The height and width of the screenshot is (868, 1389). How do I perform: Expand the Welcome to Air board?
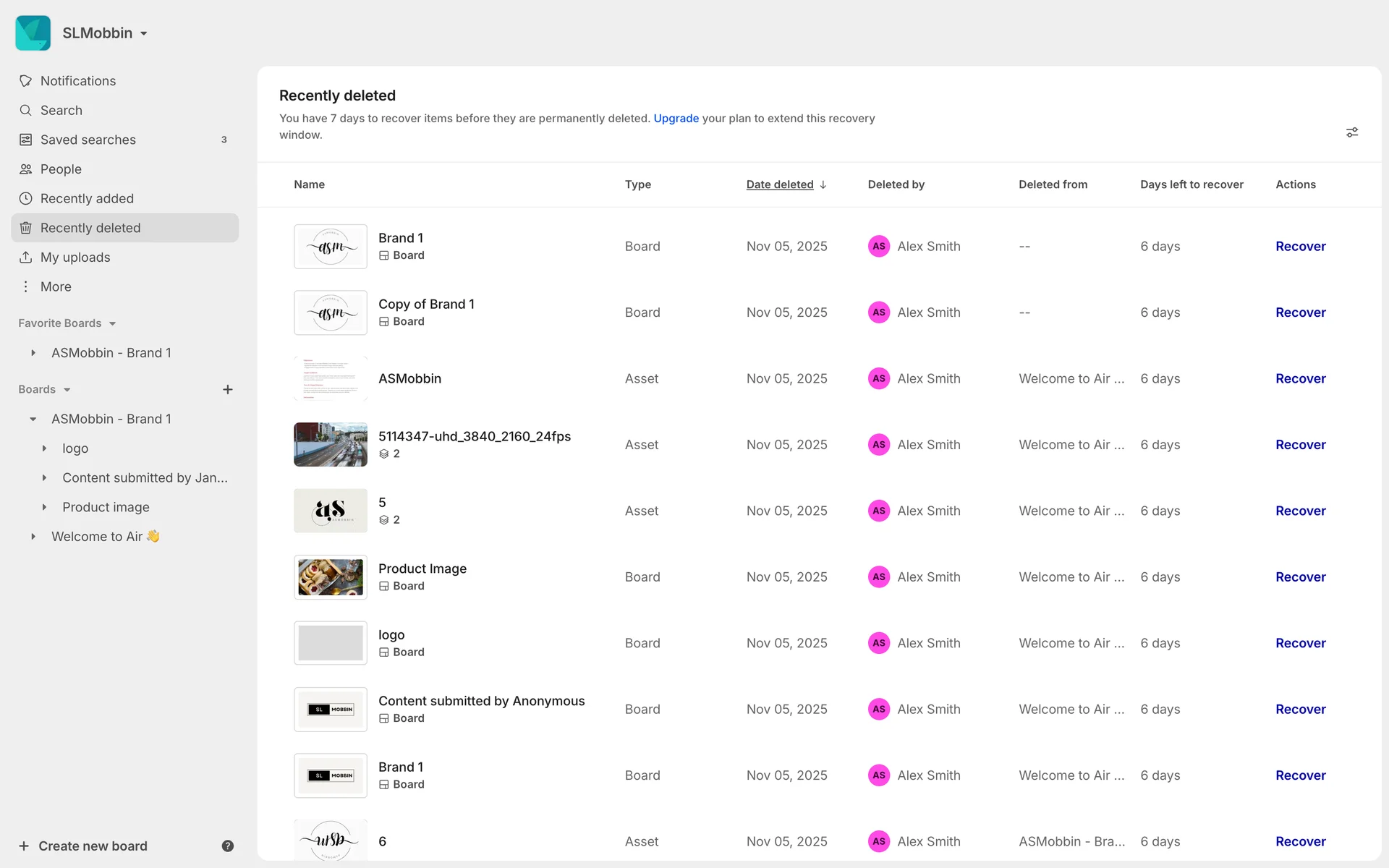click(x=33, y=537)
